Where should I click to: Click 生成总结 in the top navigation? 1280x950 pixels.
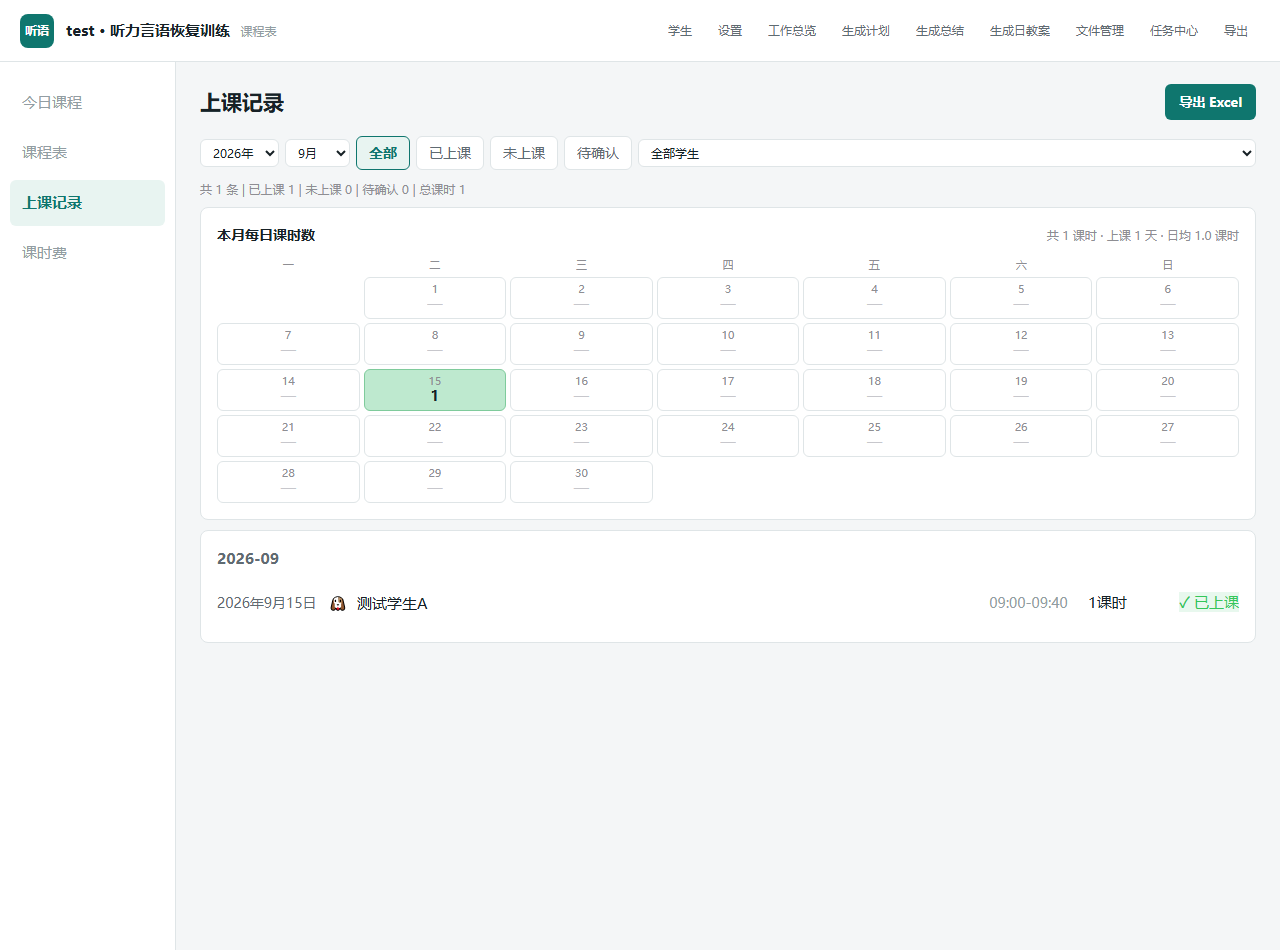[x=940, y=31]
